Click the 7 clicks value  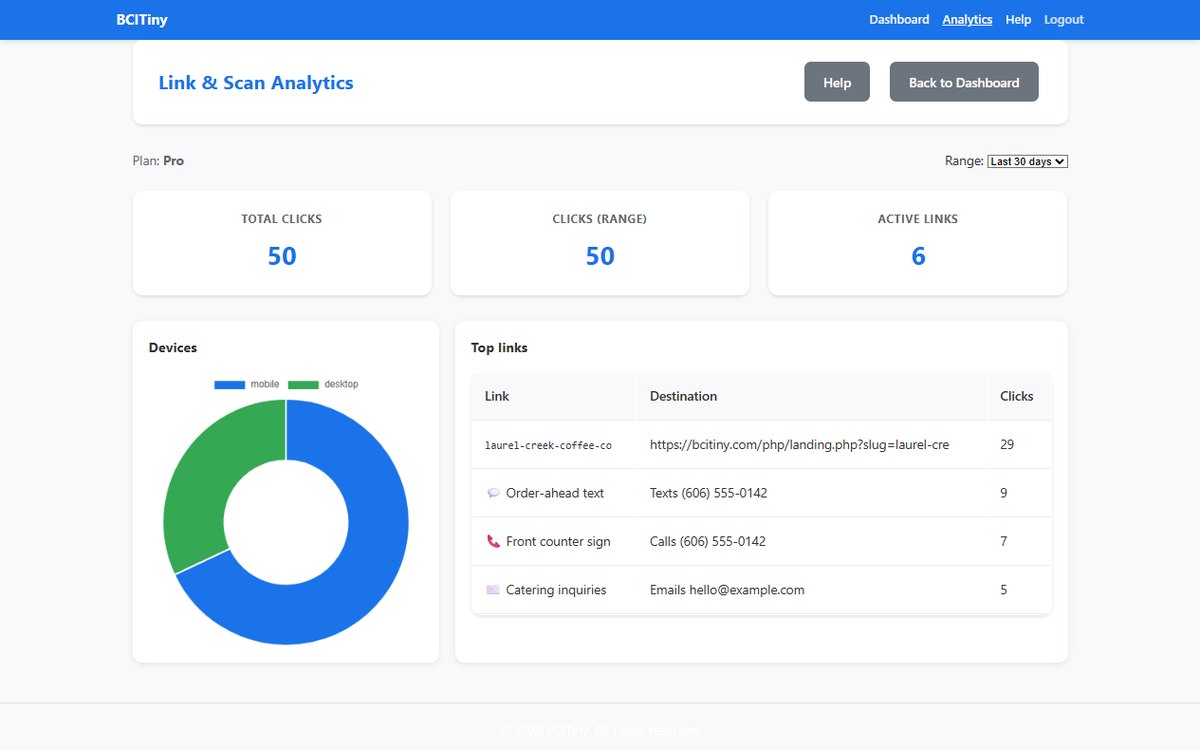(1004, 541)
